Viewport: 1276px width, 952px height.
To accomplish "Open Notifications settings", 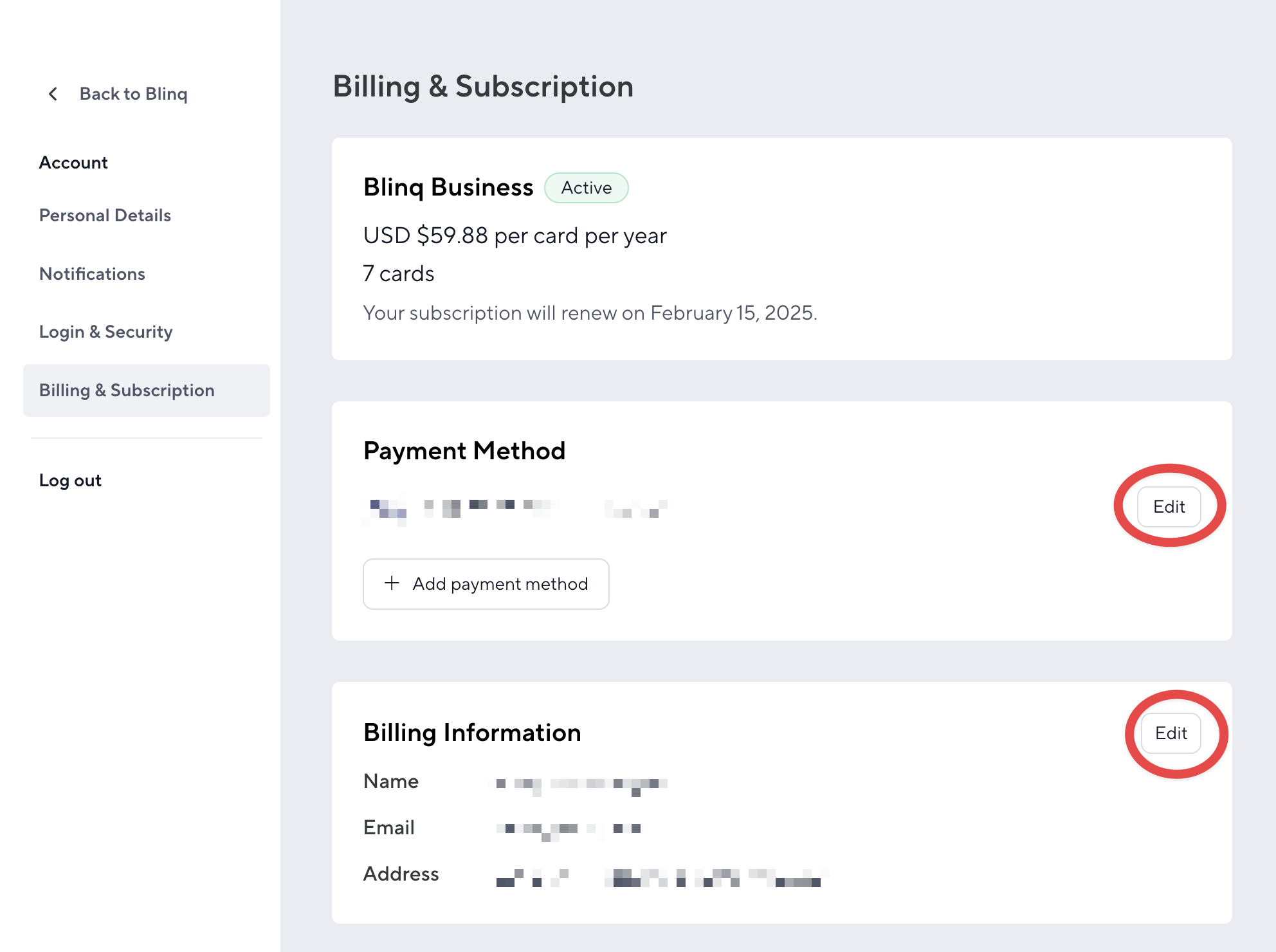I will [92, 274].
